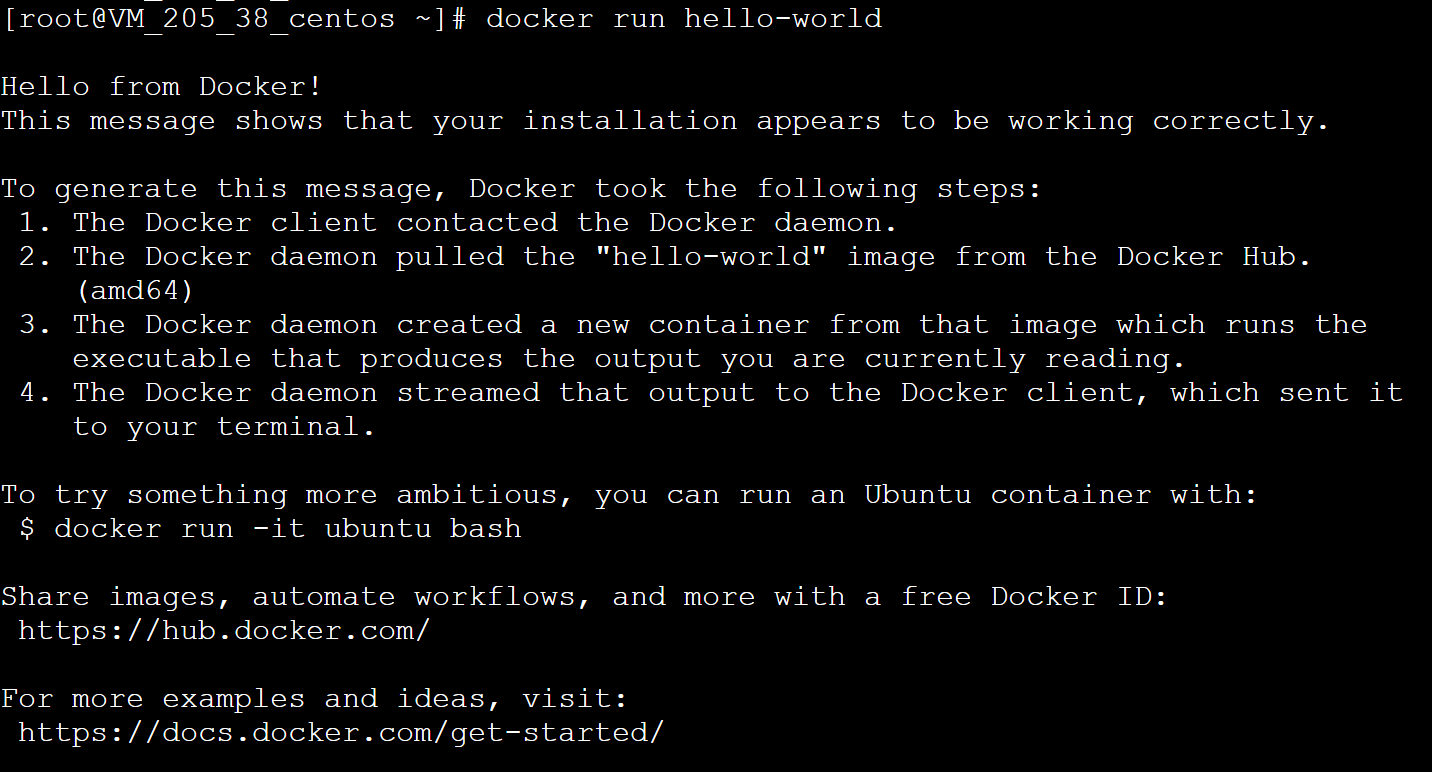The width and height of the screenshot is (1432, 772).
Task: Click the quoted "hello-world" image name
Action: (x=710, y=257)
